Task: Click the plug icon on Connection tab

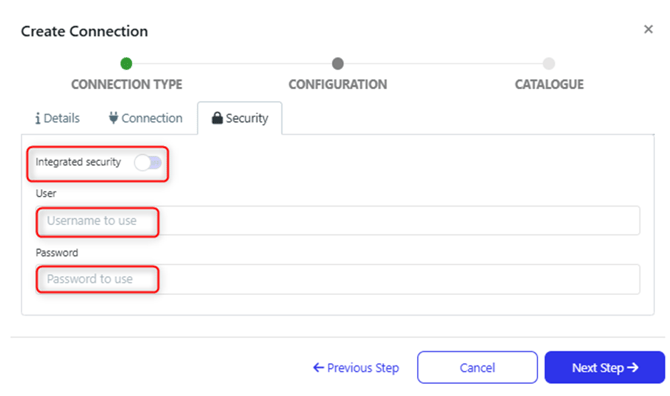Action: click(x=113, y=117)
